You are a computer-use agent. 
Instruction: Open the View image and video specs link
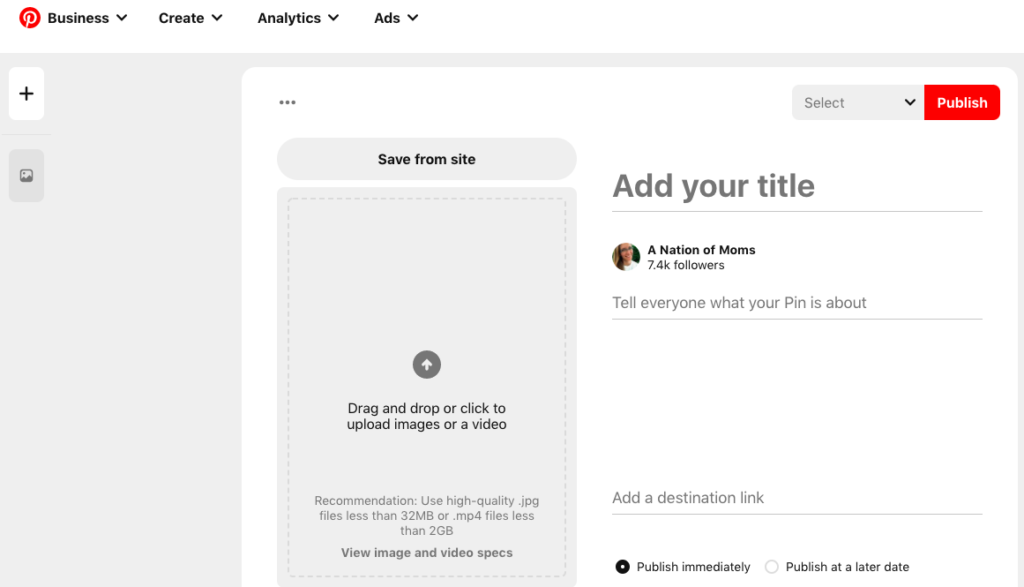click(427, 553)
